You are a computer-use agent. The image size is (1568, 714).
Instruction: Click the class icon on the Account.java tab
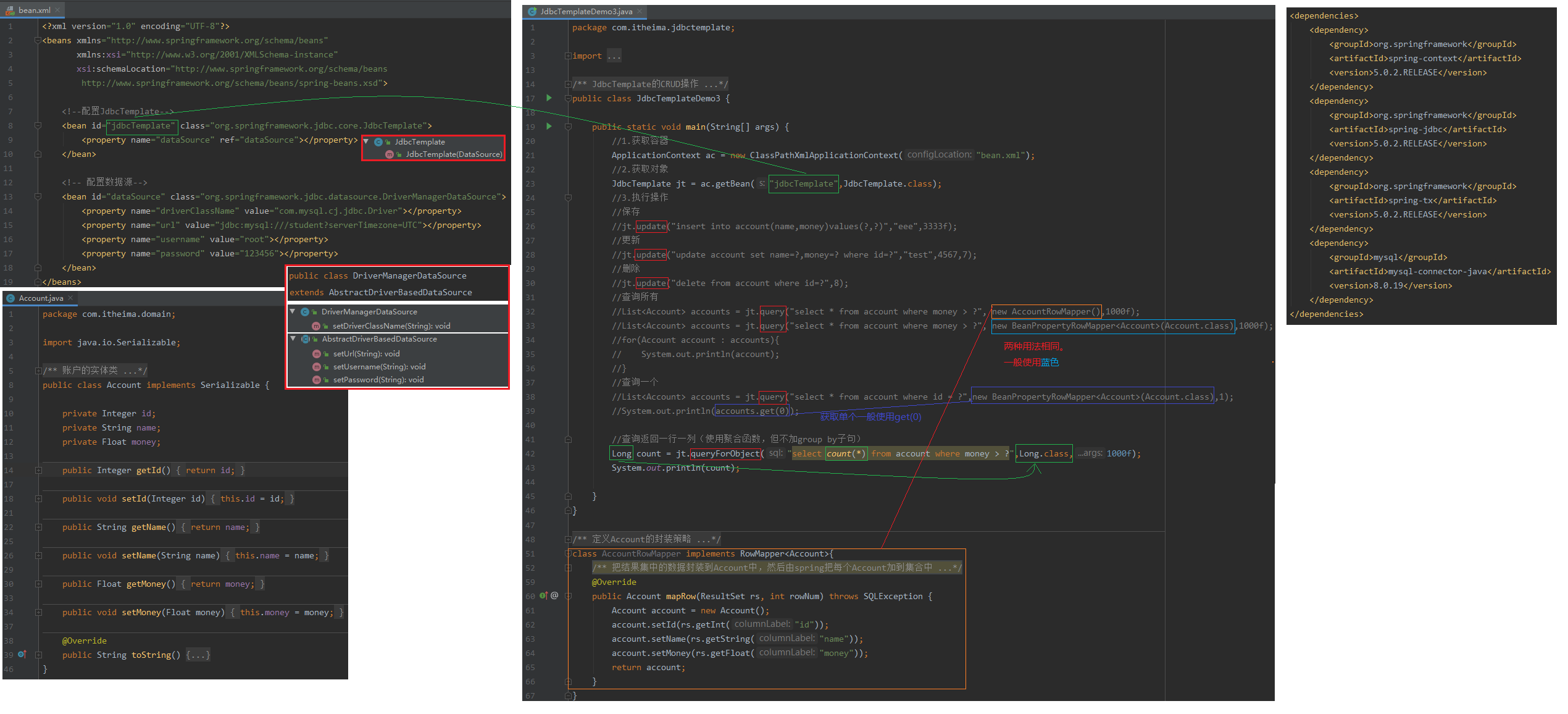[x=10, y=298]
